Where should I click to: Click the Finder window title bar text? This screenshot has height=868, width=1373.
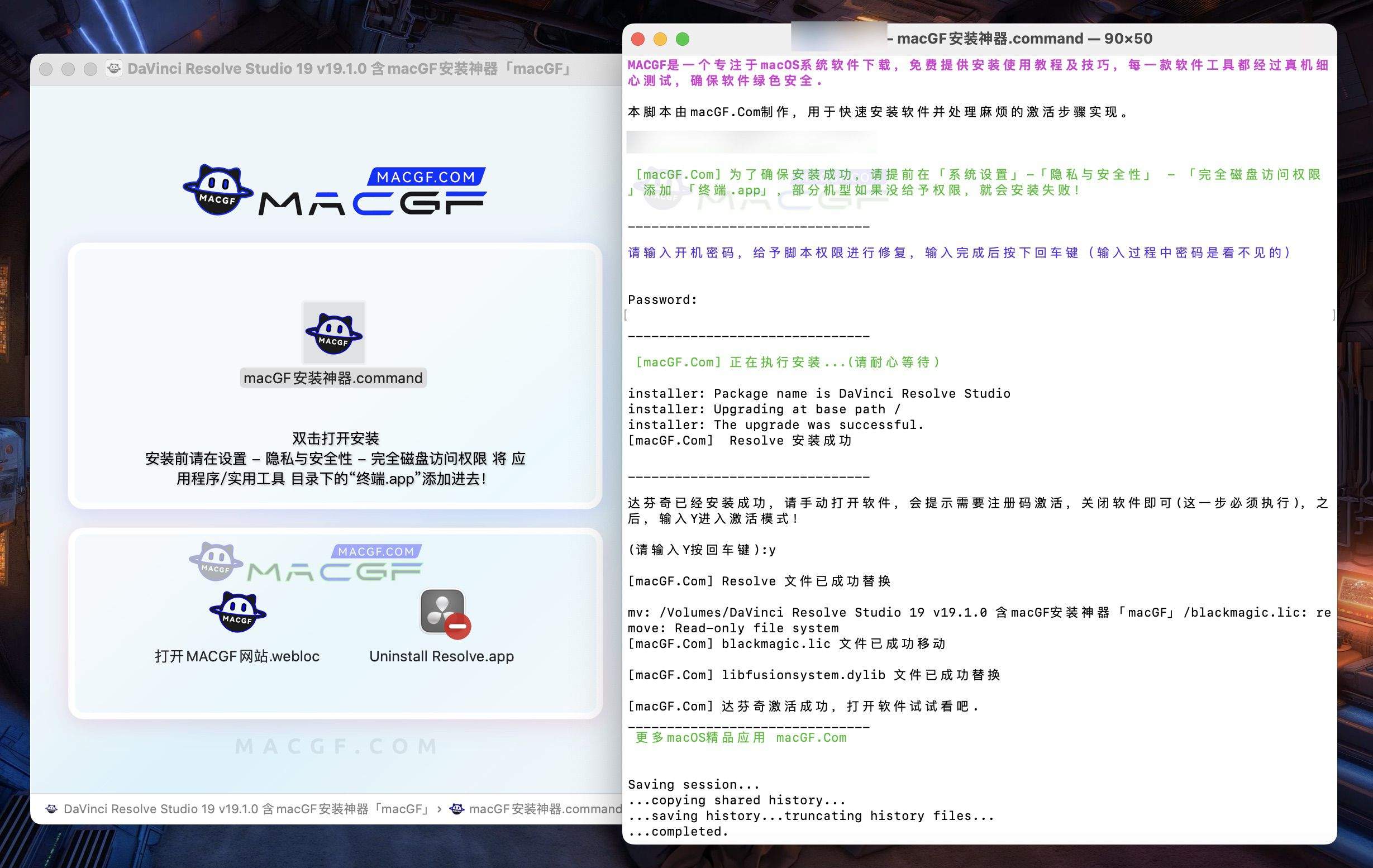350,69
